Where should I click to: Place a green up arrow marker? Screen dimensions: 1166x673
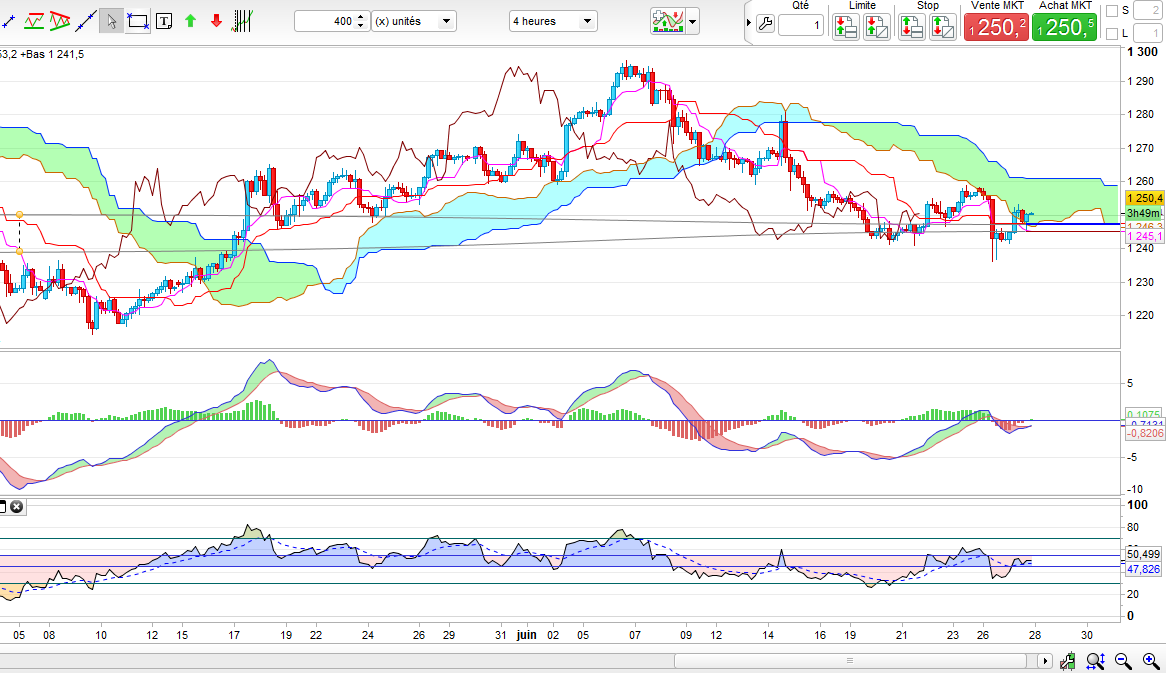[190, 20]
